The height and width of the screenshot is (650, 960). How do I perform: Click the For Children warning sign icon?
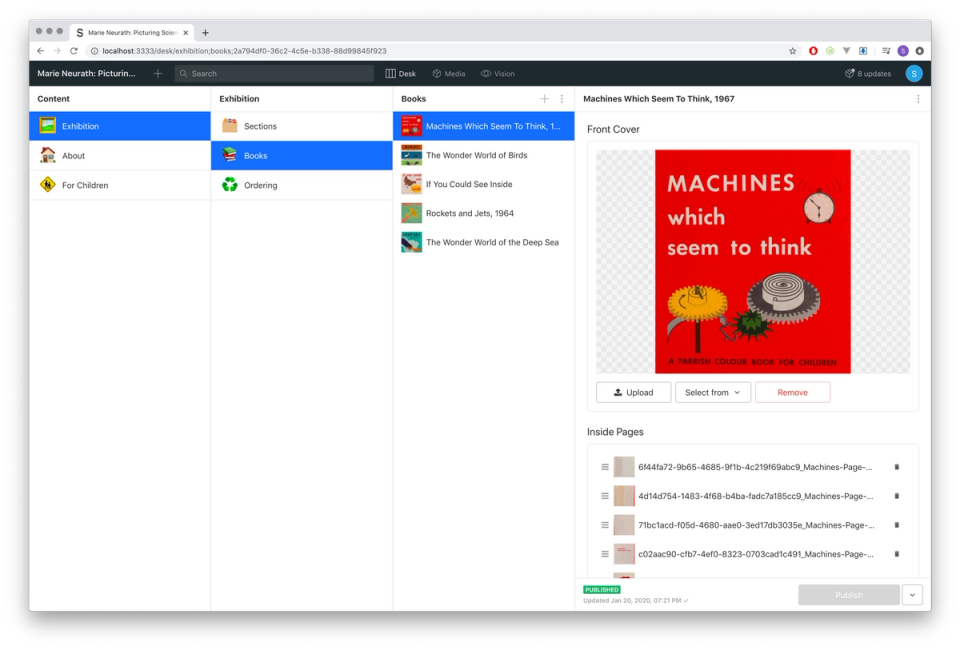tap(48, 184)
